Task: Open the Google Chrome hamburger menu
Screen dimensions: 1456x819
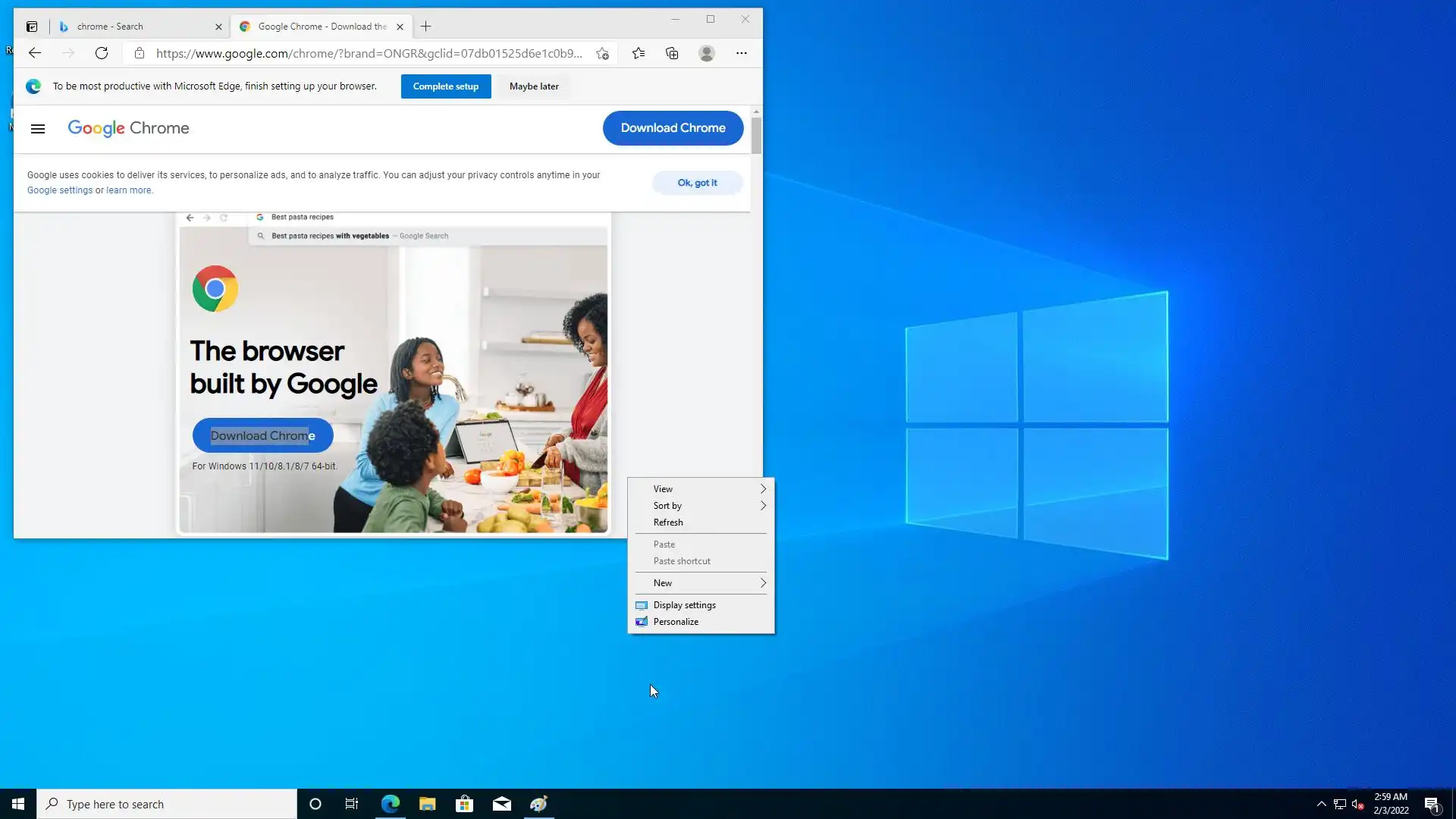Action: [38, 129]
